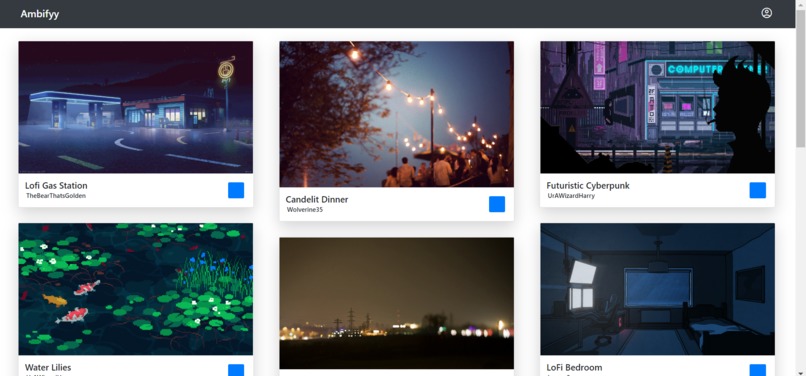The image size is (806, 376).
Task: Click author name UrAWizardHarry
Action: point(571,196)
